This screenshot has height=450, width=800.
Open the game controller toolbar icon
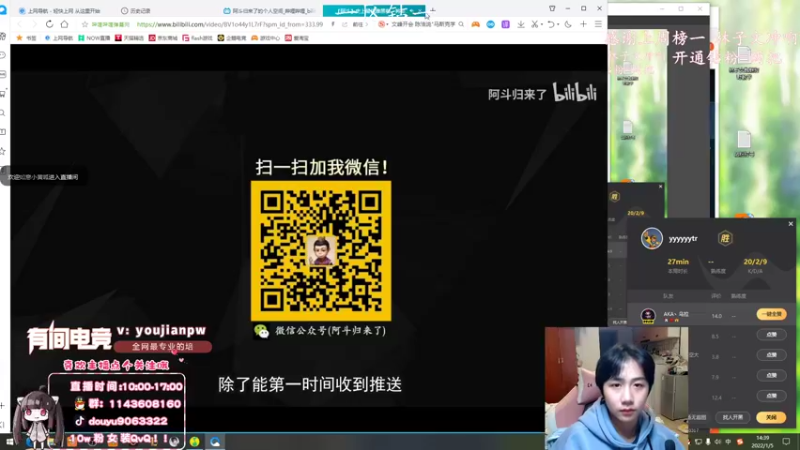[476, 24]
